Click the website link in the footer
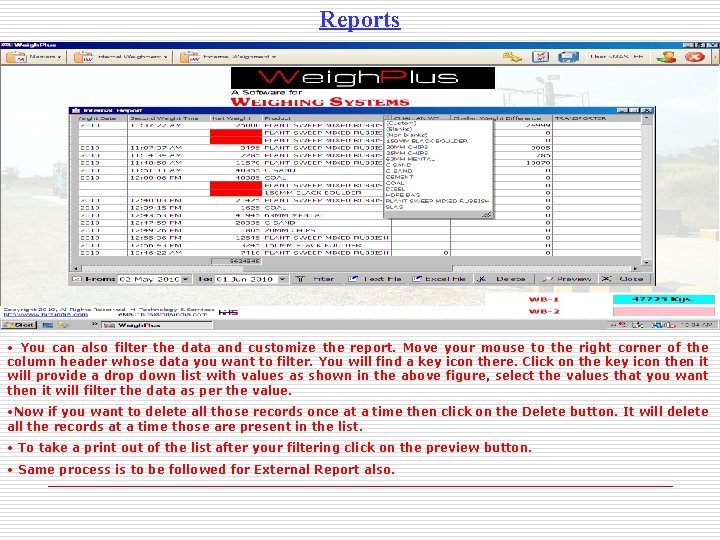Image resolution: width=720 pixels, height=540 pixels. point(45,315)
